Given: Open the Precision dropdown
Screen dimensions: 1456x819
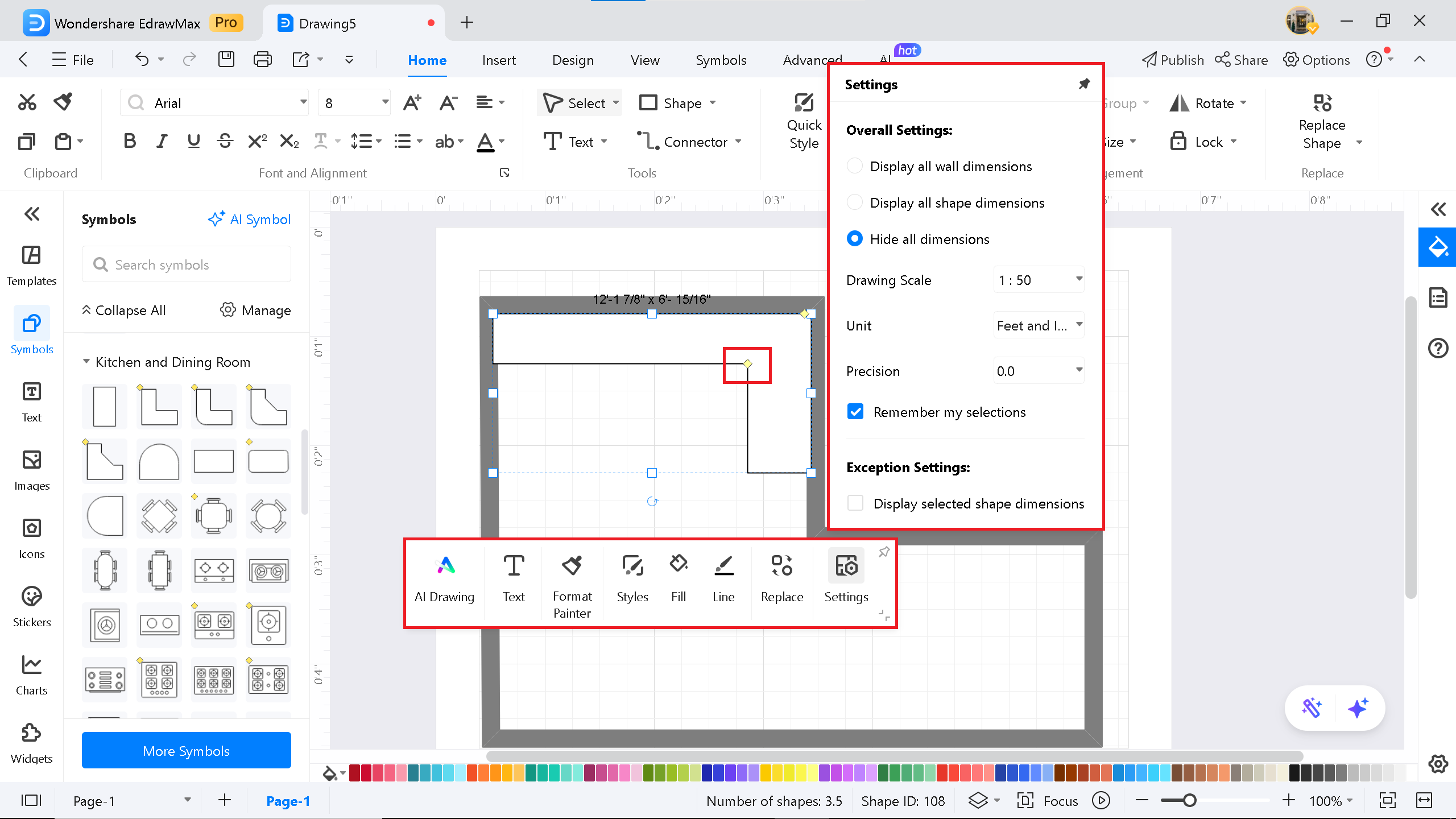Looking at the screenshot, I should (1039, 371).
